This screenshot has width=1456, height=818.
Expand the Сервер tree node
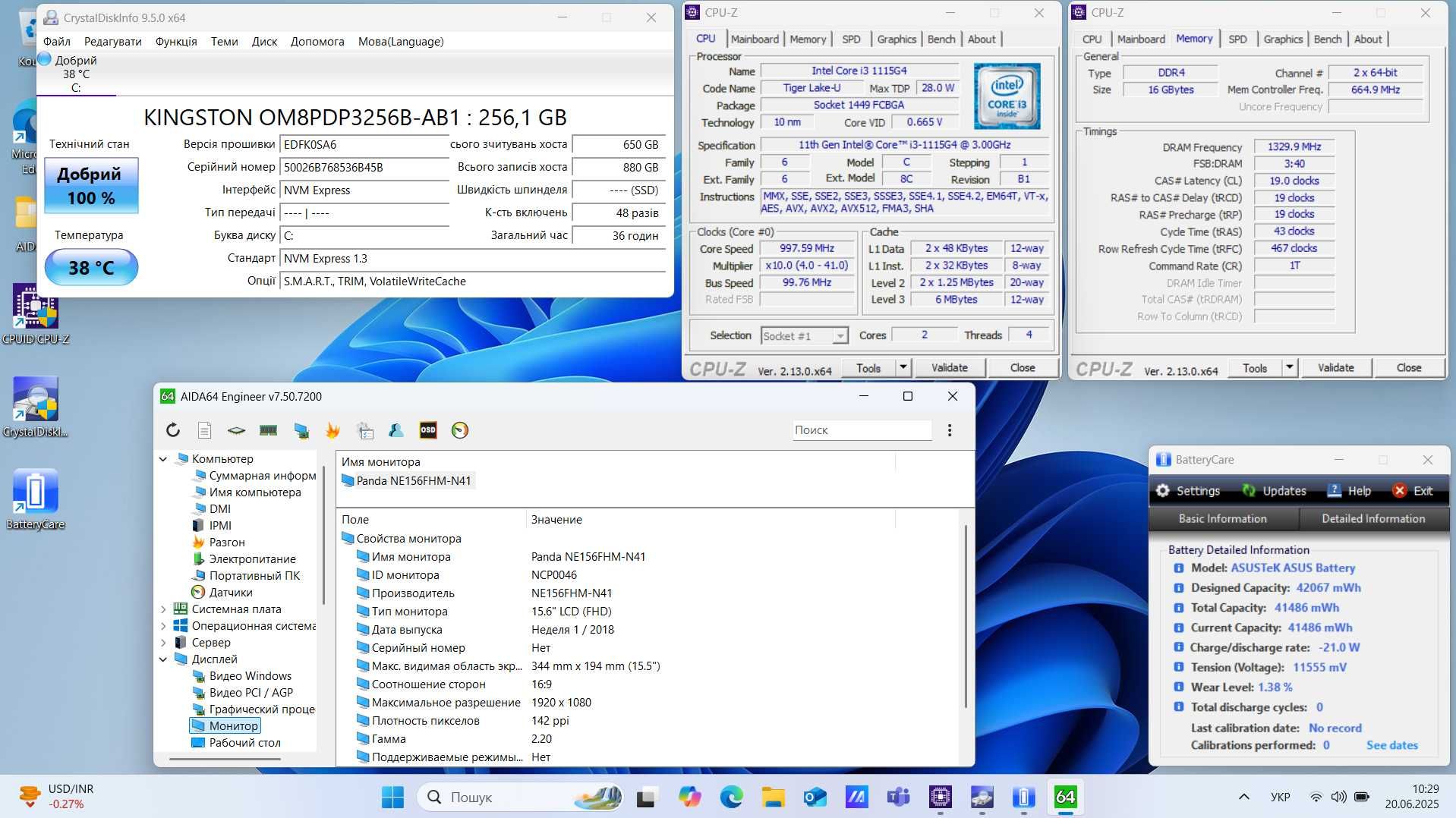163,643
